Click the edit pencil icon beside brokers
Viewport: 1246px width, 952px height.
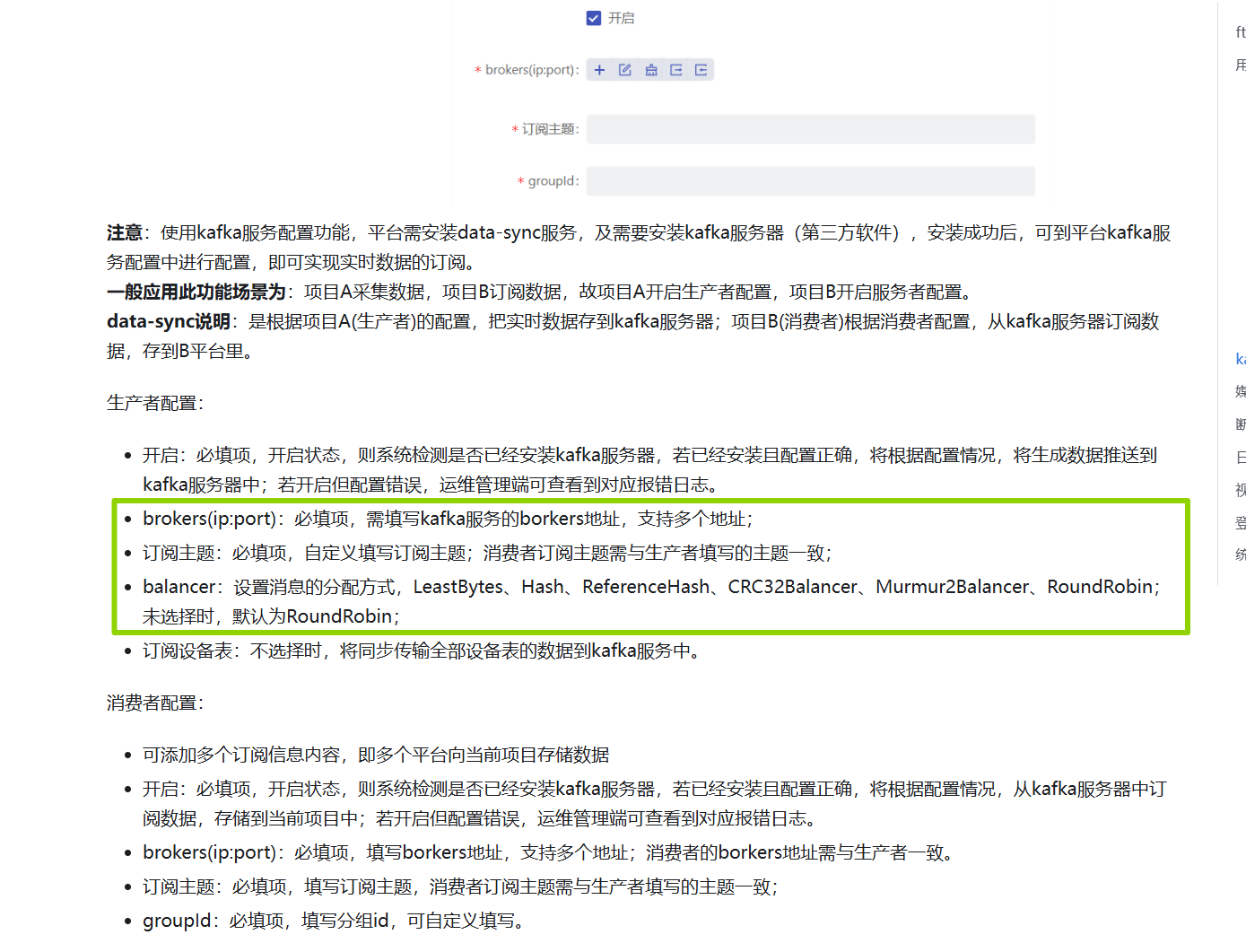click(x=625, y=70)
